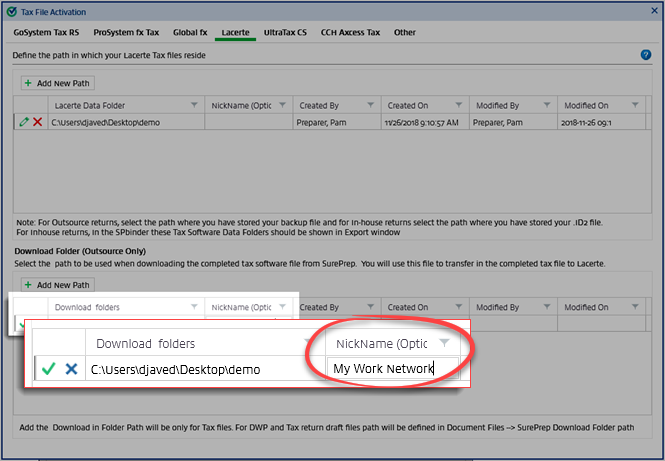Open filter for zoomed NickName column header
This screenshot has width=665, height=461.
[444, 343]
